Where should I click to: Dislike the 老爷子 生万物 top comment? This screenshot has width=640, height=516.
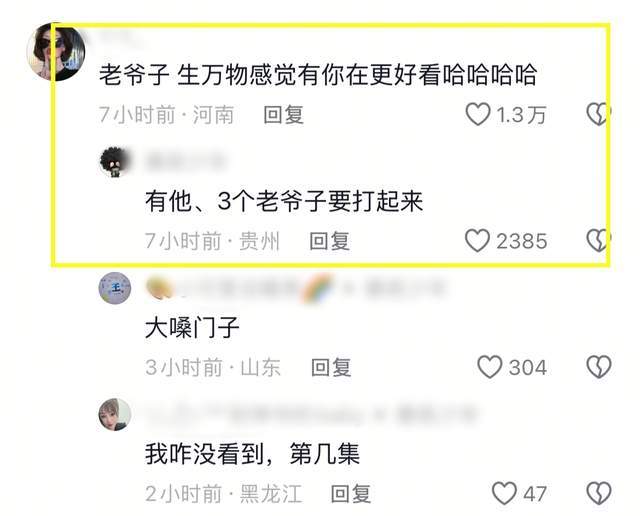pos(599,114)
